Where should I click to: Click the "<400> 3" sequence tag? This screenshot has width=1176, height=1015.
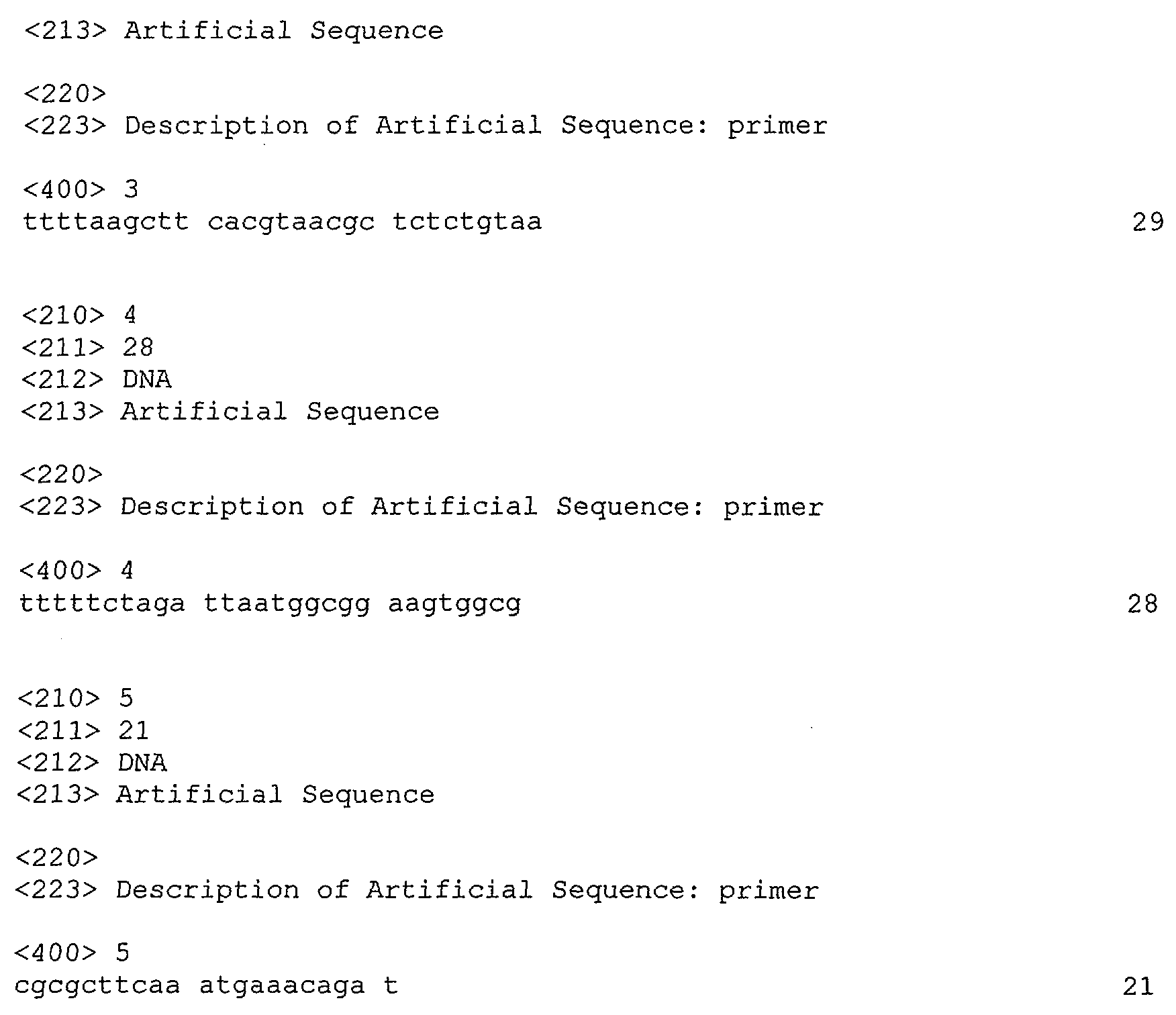click(81, 189)
